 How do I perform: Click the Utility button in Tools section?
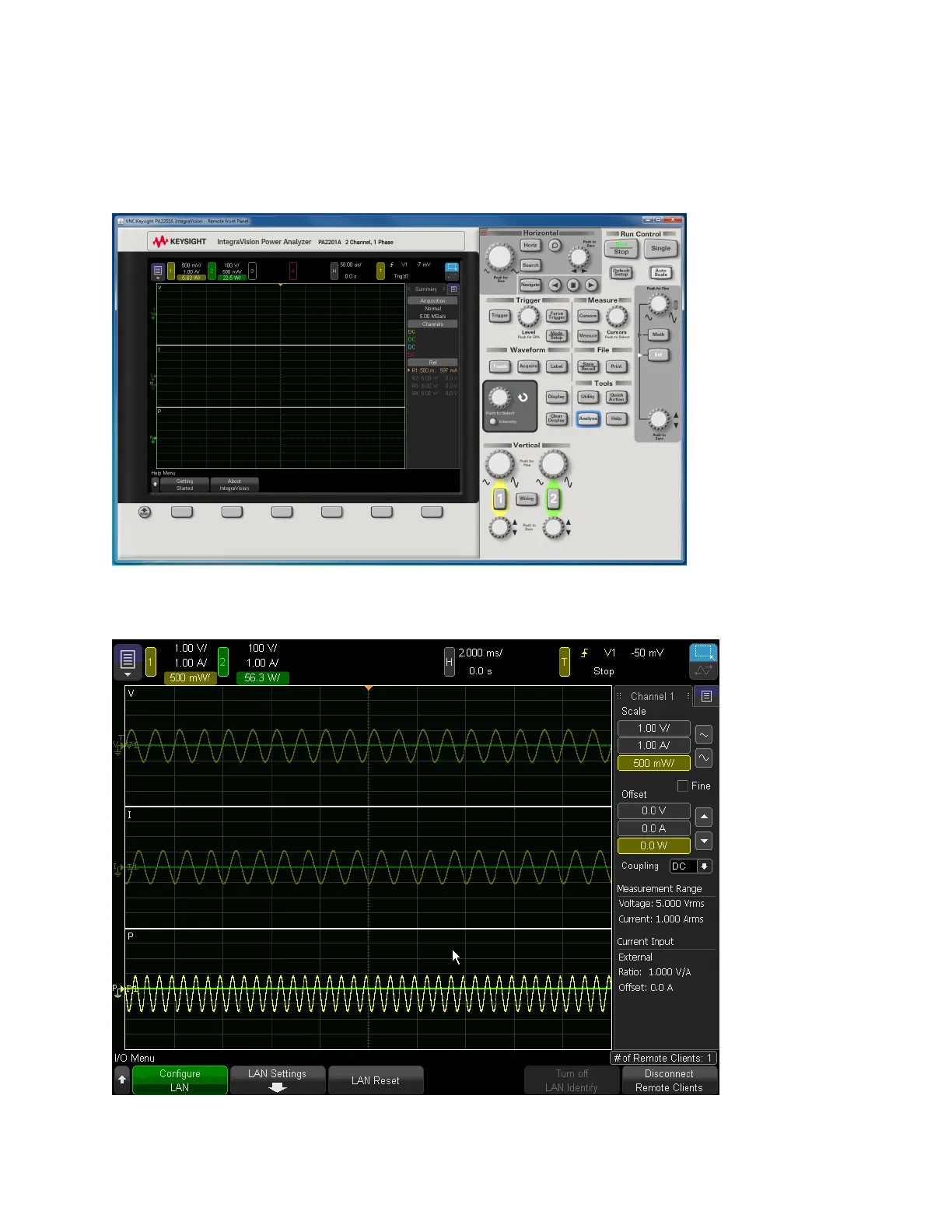click(588, 397)
